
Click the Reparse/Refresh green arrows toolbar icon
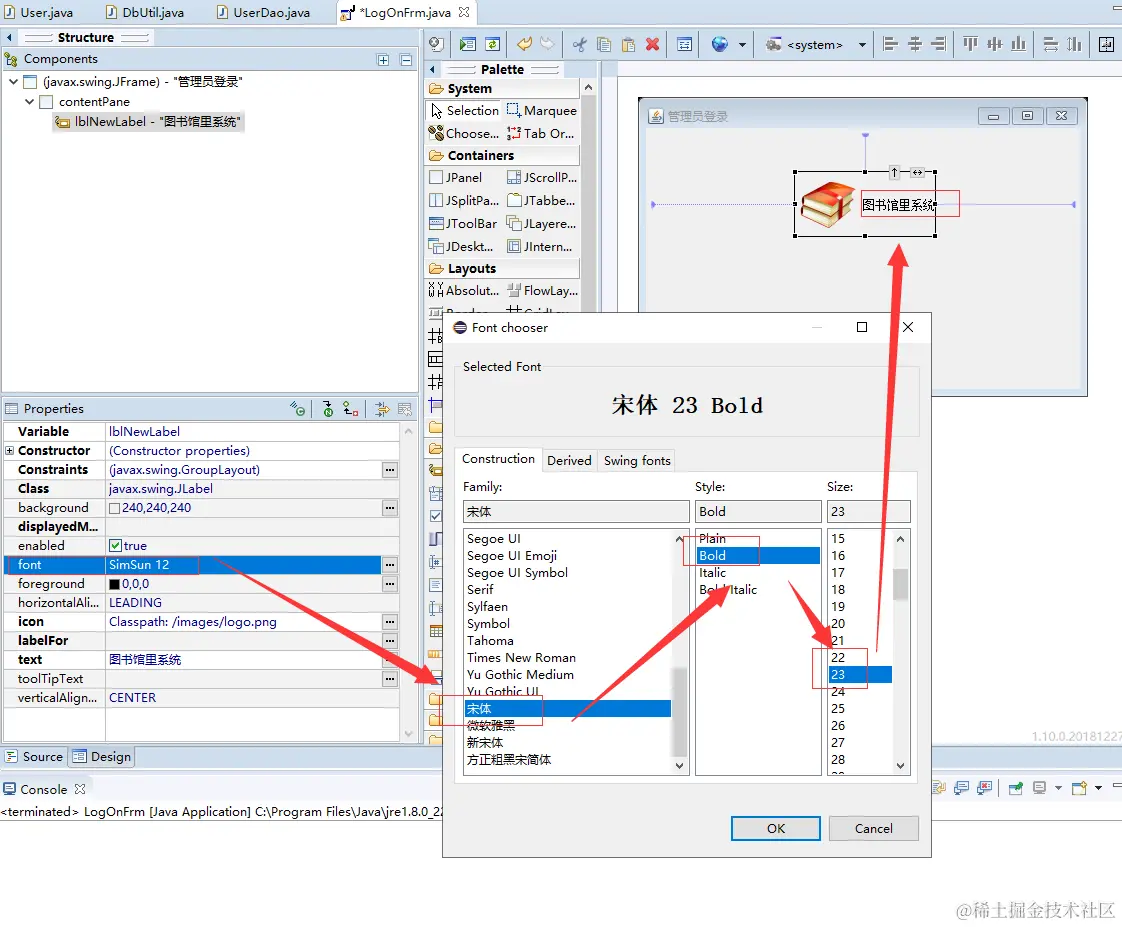[492, 44]
